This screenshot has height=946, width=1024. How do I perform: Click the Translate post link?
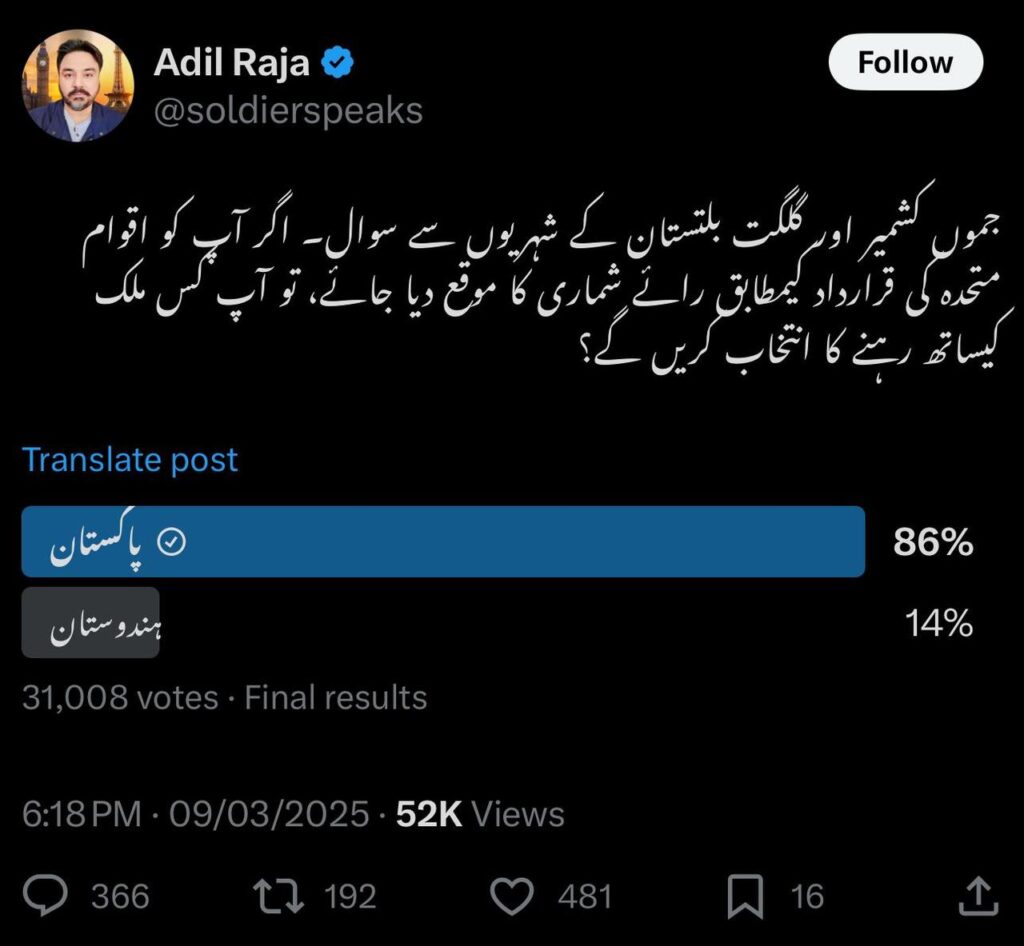point(130,460)
